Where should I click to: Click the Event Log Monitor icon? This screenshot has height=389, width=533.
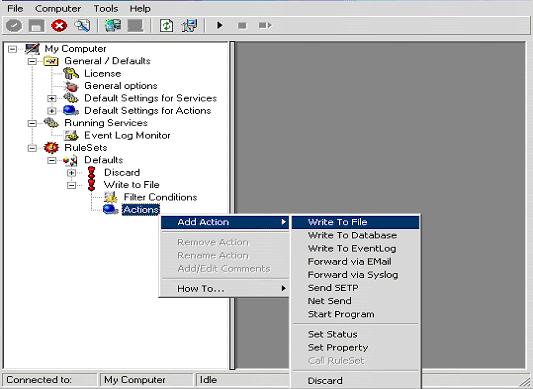pyautogui.click(x=71, y=135)
